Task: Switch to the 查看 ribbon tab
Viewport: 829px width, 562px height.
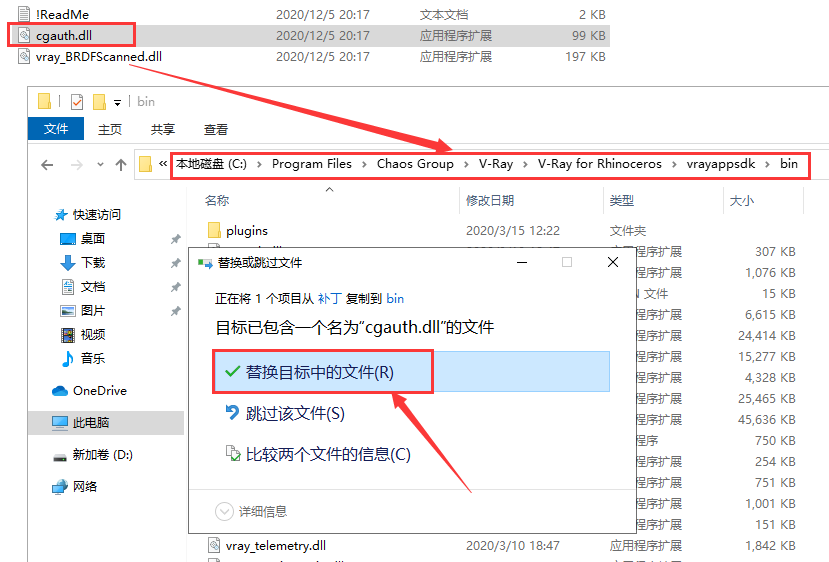Action: click(x=216, y=129)
